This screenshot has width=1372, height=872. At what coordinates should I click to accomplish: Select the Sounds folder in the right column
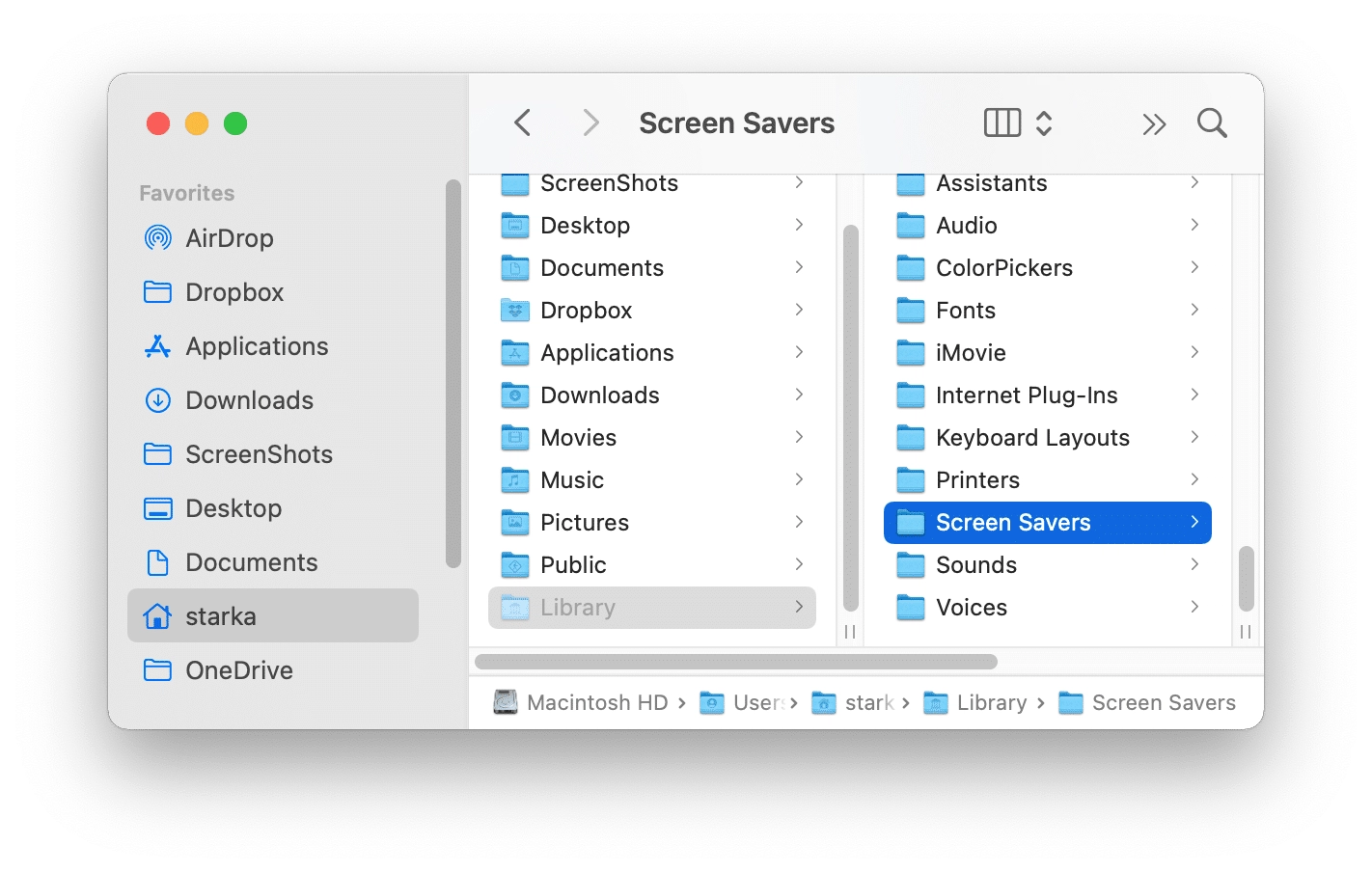[976, 564]
